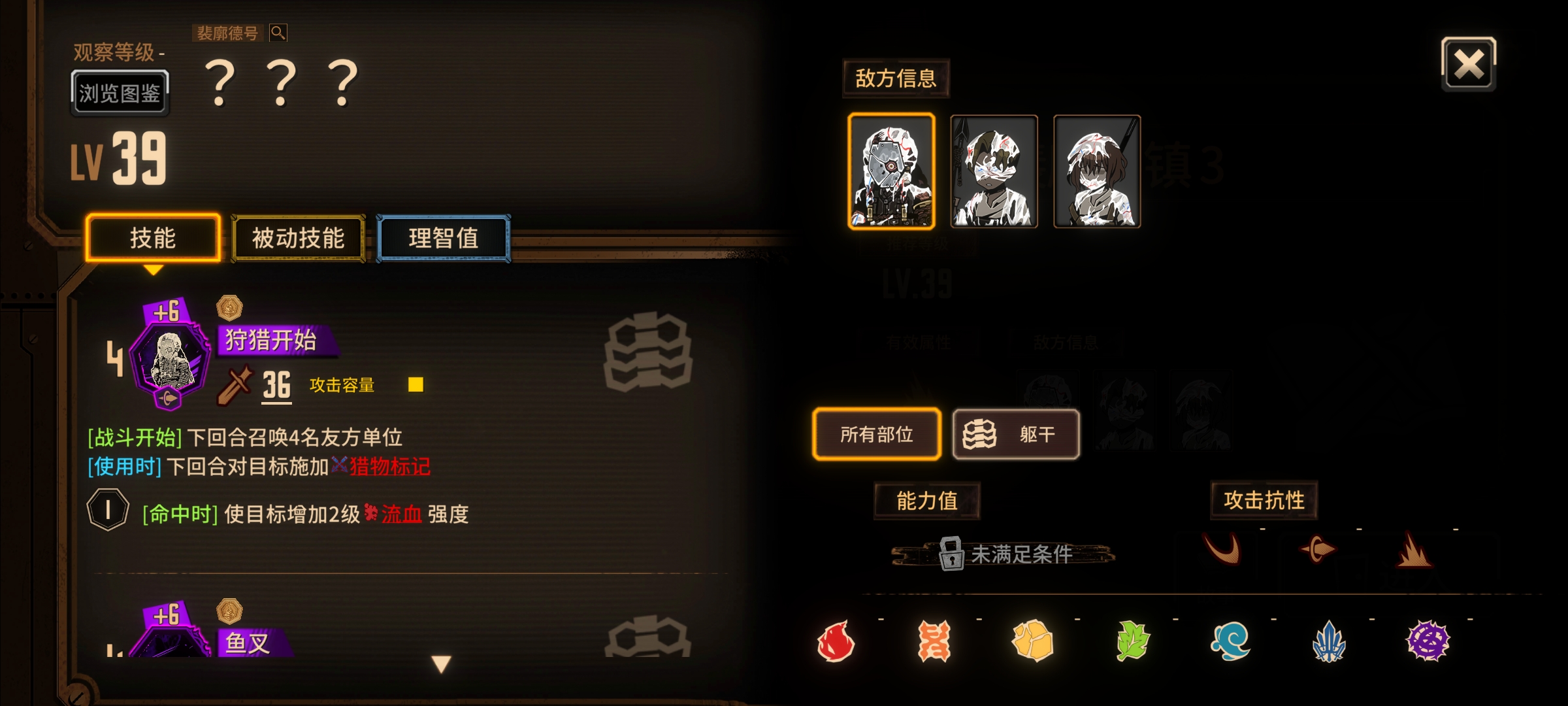This screenshot has width=1568, height=706.
Task: Click the 猎物标记 keyword link
Action: click(x=389, y=466)
